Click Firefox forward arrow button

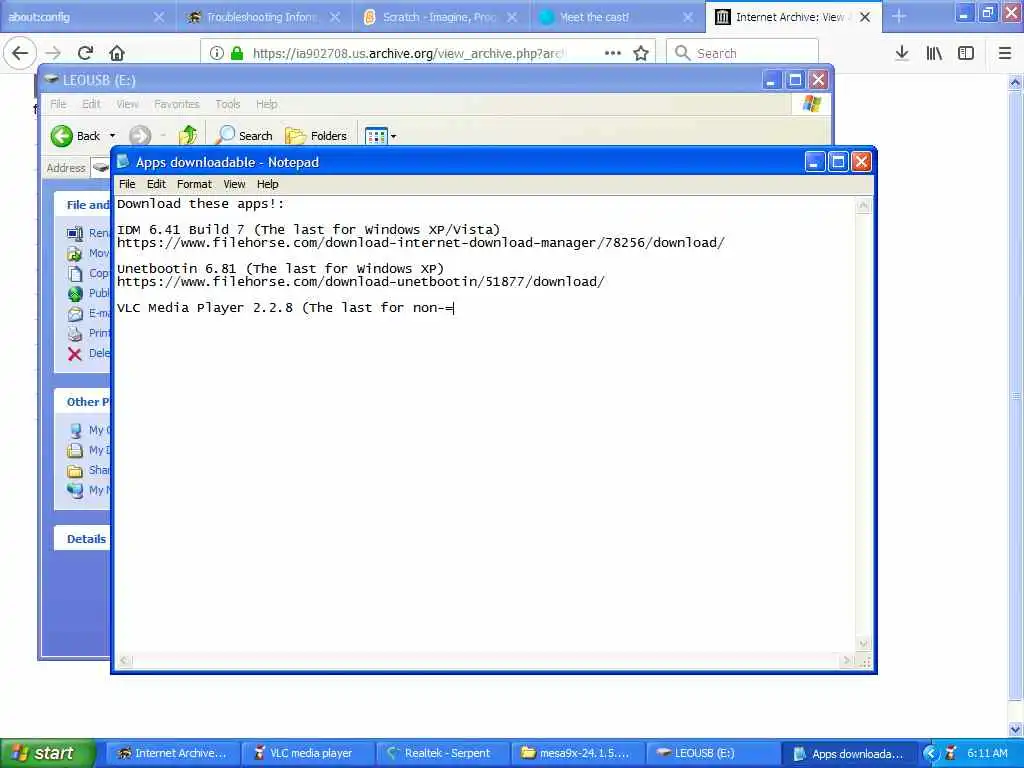[x=54, y=53]
